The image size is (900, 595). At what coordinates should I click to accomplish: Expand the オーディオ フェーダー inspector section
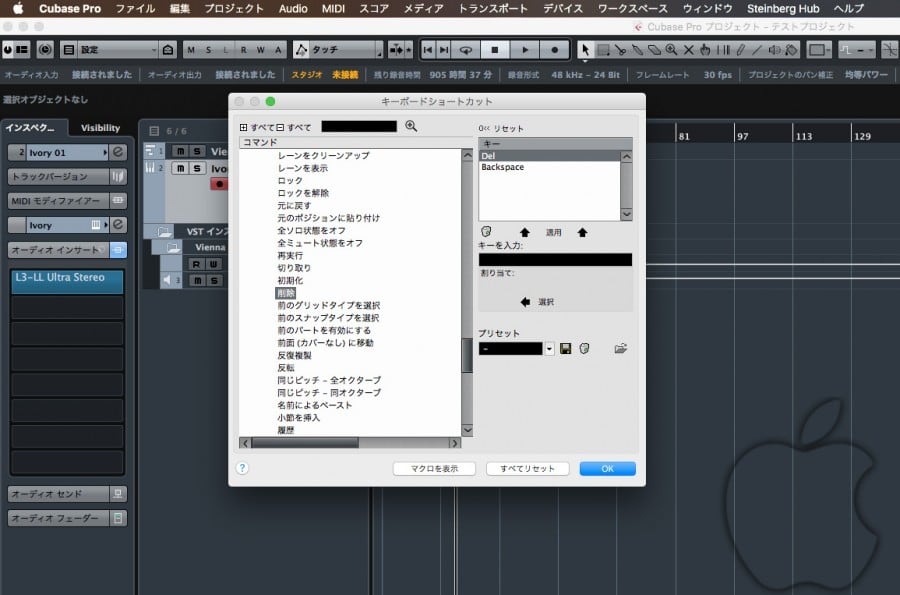59,518
